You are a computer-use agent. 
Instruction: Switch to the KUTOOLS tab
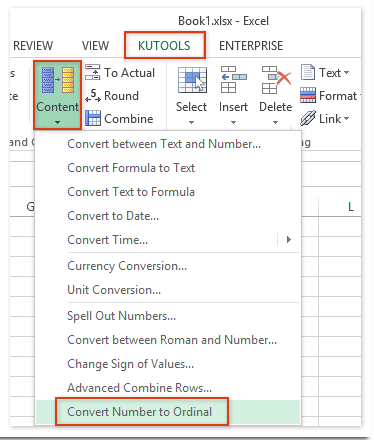164,45
